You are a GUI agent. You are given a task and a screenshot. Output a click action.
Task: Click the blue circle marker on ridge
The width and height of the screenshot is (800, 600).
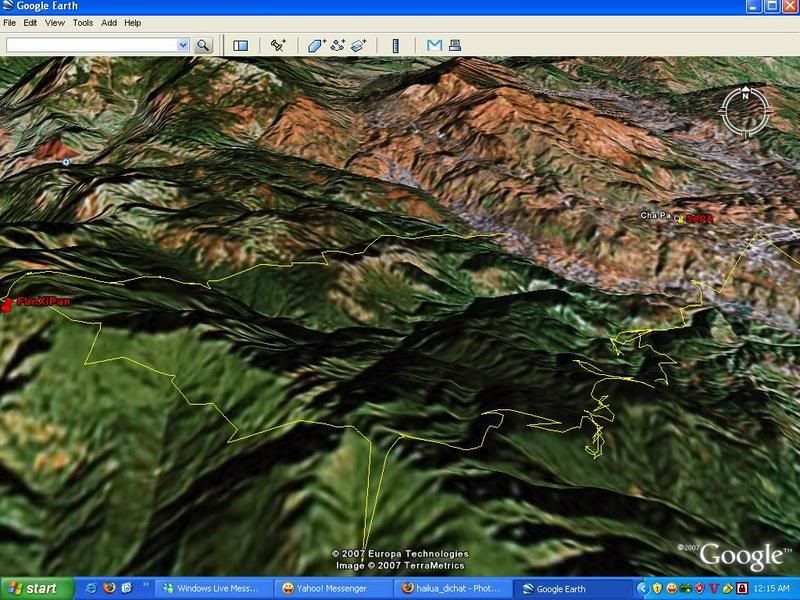[x=66, y=162]
